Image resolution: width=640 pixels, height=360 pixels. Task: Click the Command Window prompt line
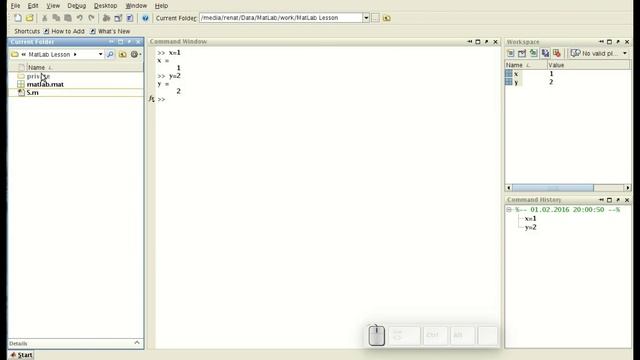click(x=327, y=99)
